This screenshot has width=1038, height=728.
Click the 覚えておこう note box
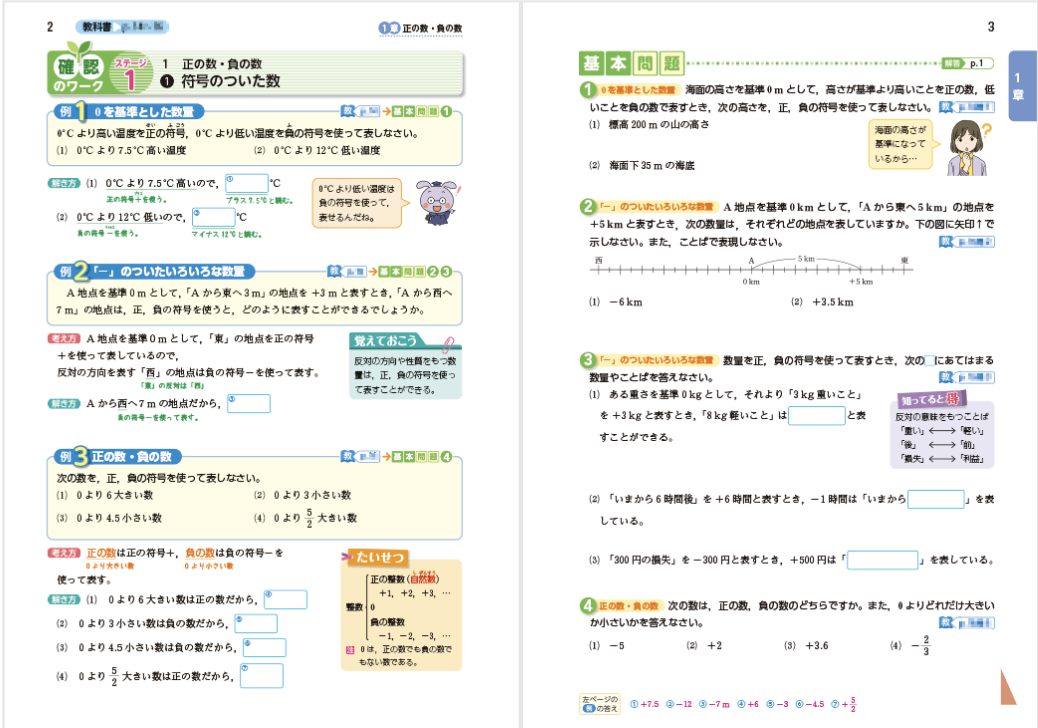coord(405,366)
